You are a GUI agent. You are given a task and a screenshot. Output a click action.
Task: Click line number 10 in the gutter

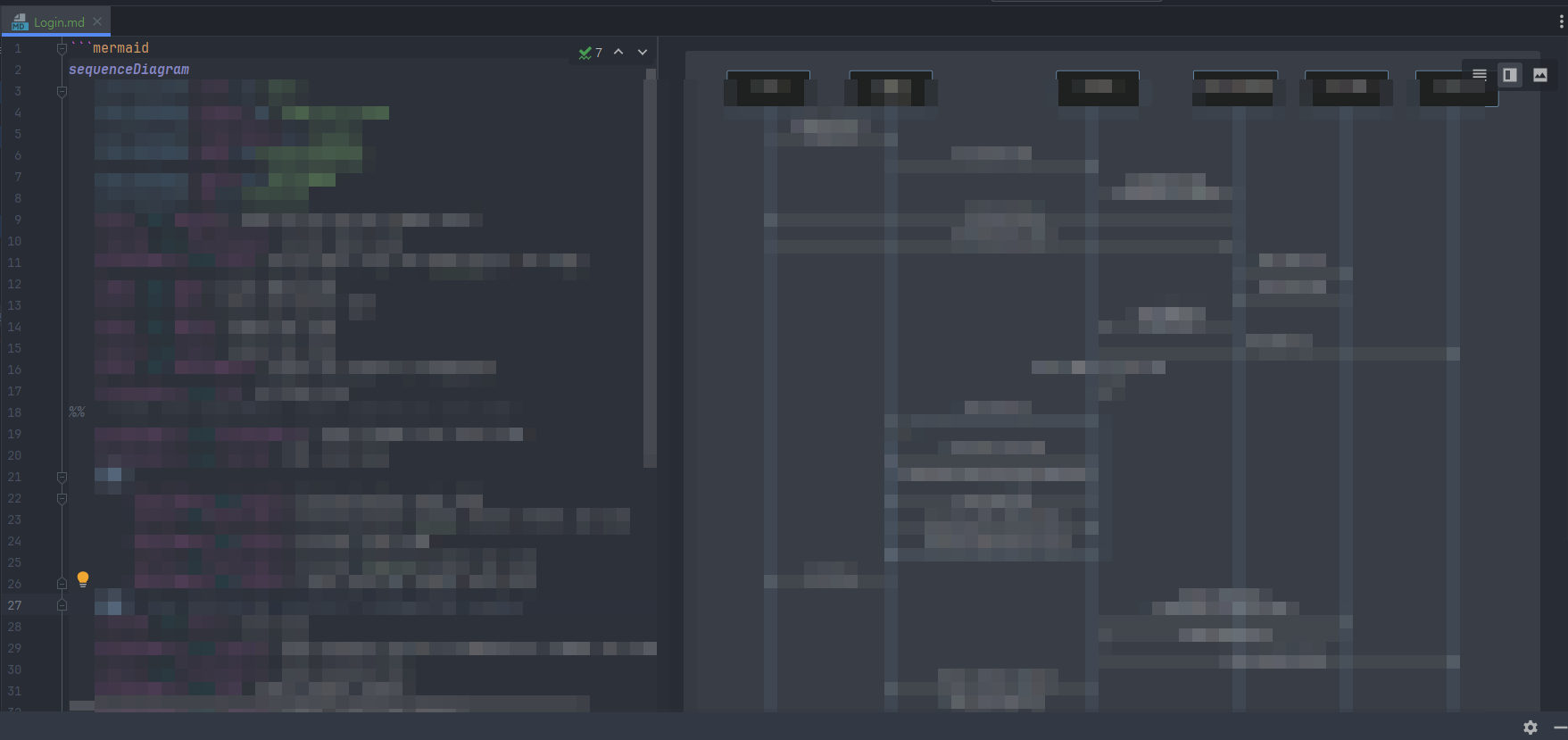[15, 241]
